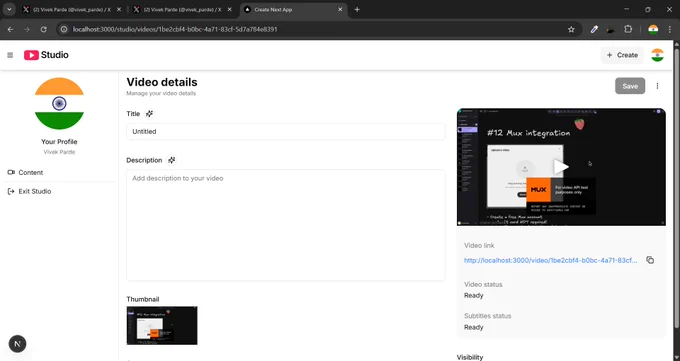Close the Create Next App tab
This screenshot has width=680, height=361.
point(340,10)
